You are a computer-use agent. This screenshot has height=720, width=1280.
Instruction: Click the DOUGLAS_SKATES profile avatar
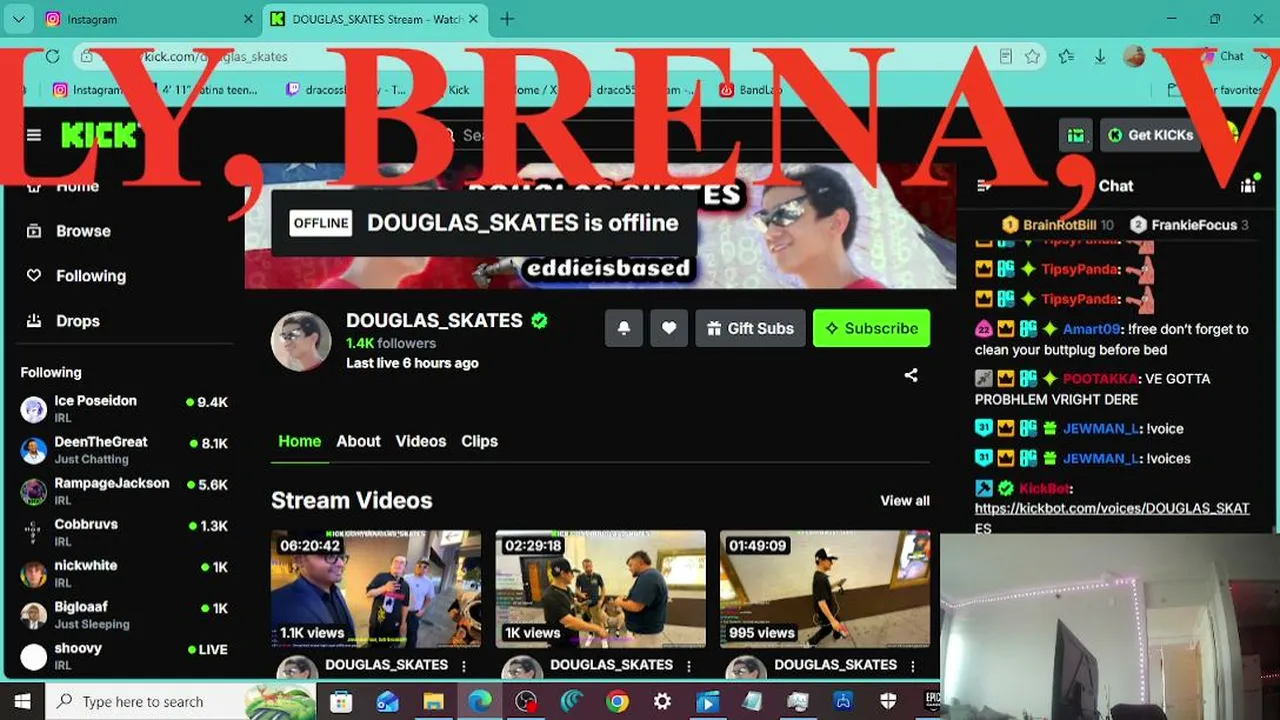(x=301, y=341)
